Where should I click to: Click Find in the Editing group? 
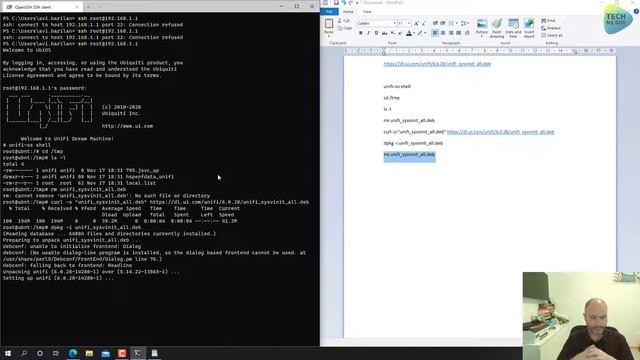pos(549,20)
